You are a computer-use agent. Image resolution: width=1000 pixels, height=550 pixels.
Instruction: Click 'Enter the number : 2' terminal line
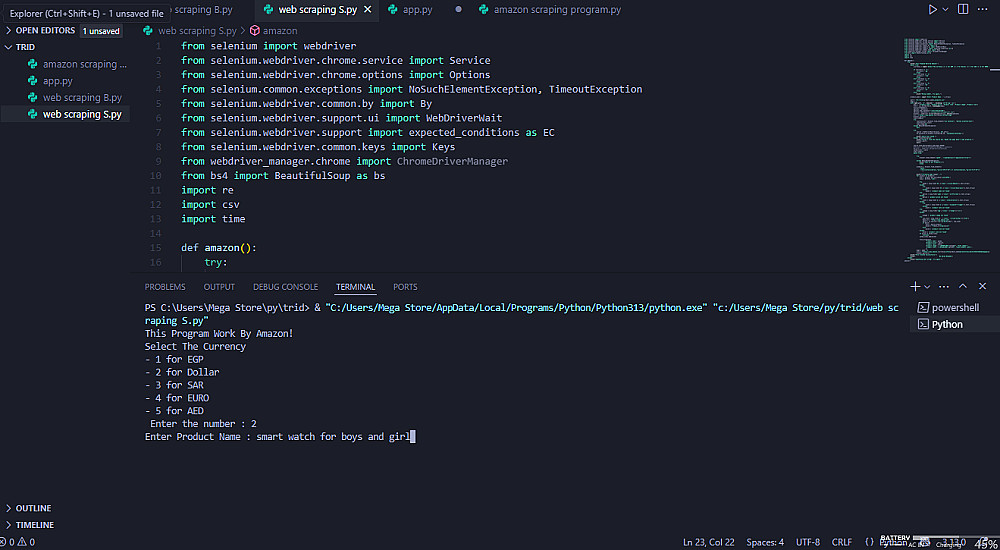pyautogui.click(x=203, y=424)
